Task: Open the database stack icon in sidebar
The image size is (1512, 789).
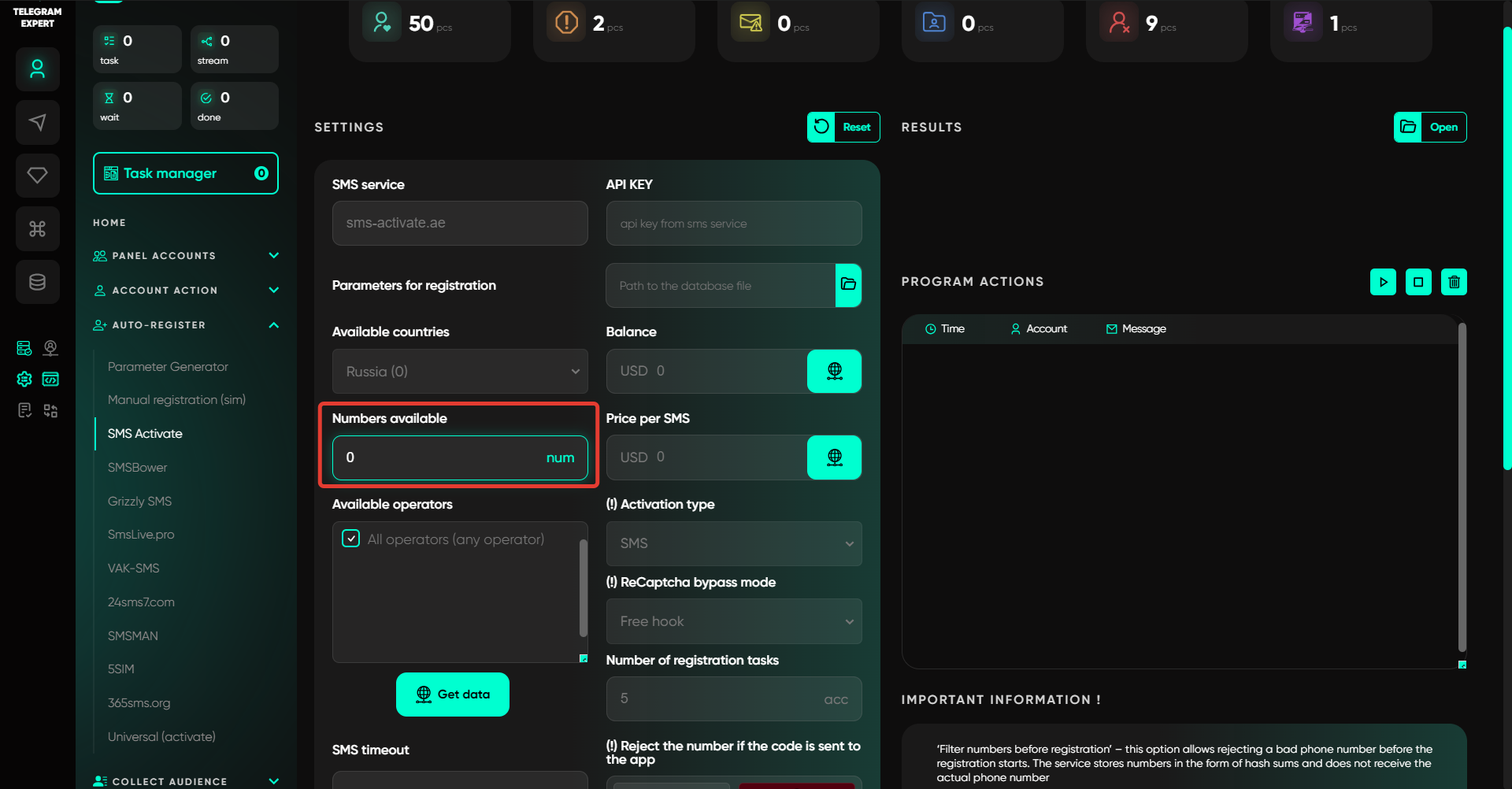Action: click(37, 282)
